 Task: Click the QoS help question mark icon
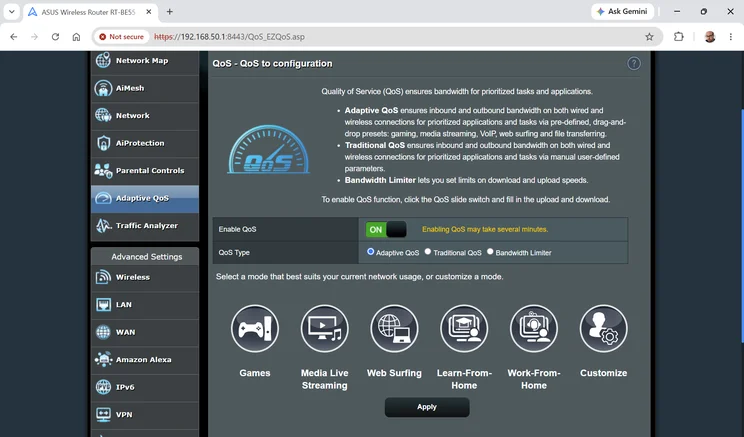point(634,64)
